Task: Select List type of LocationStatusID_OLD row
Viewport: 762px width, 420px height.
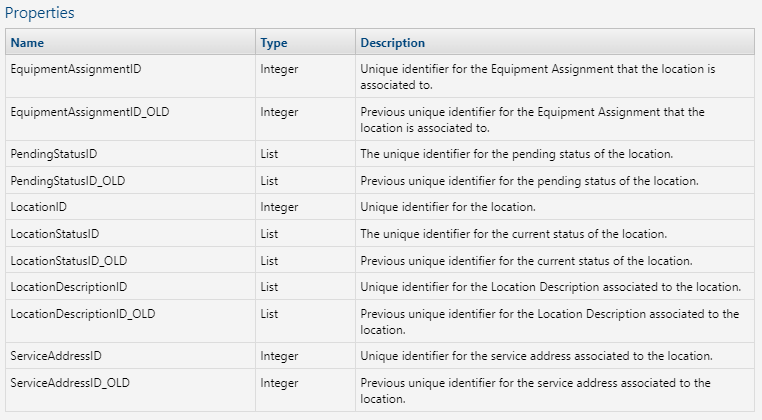Action: click(269, 261)
